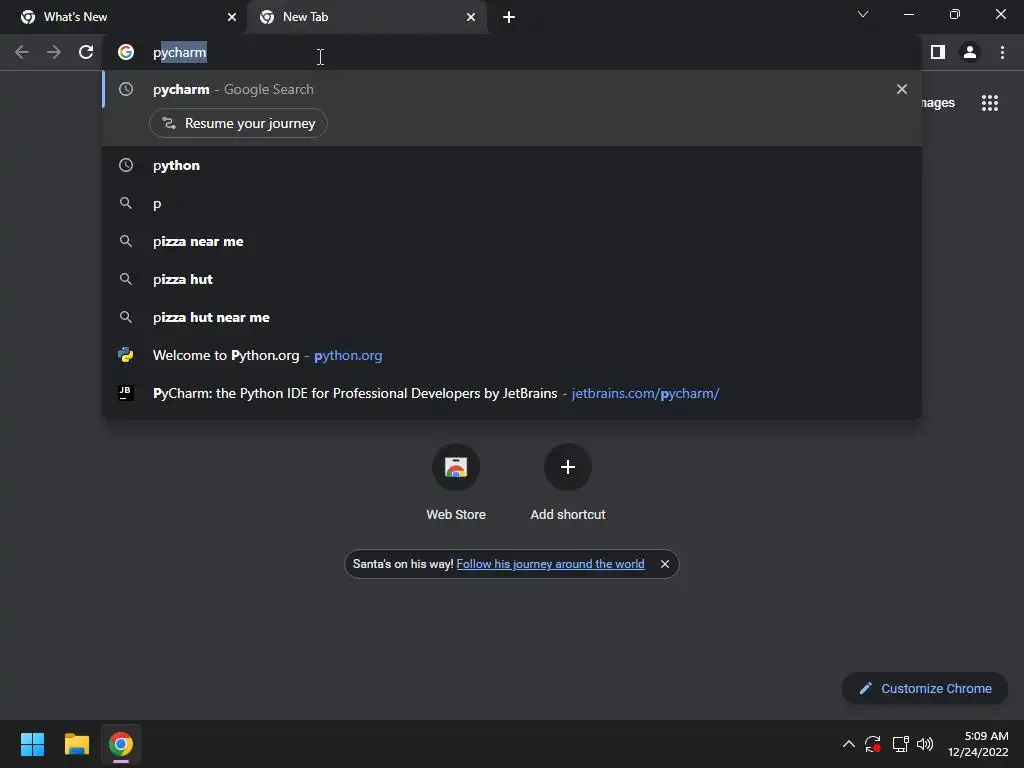Expand the tab search chevron
The height and width of the screenshot is (768, 1024).
coord(863,14)
